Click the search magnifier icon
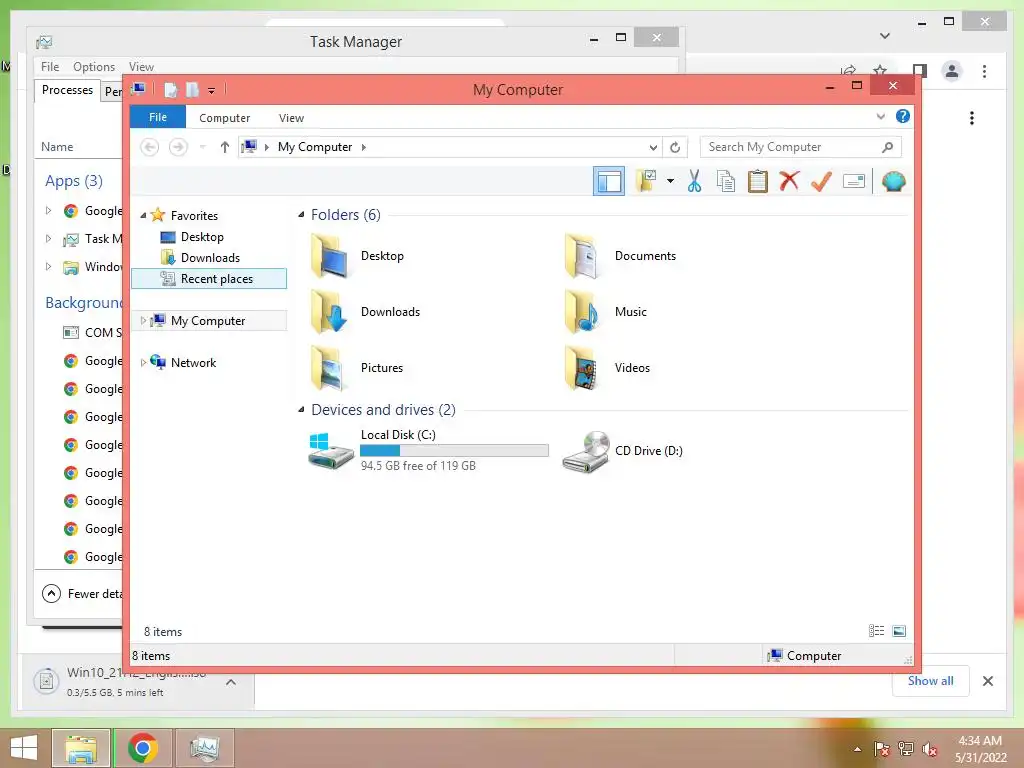The height and width of the screenshot is (768, 1024). (887, 147)
